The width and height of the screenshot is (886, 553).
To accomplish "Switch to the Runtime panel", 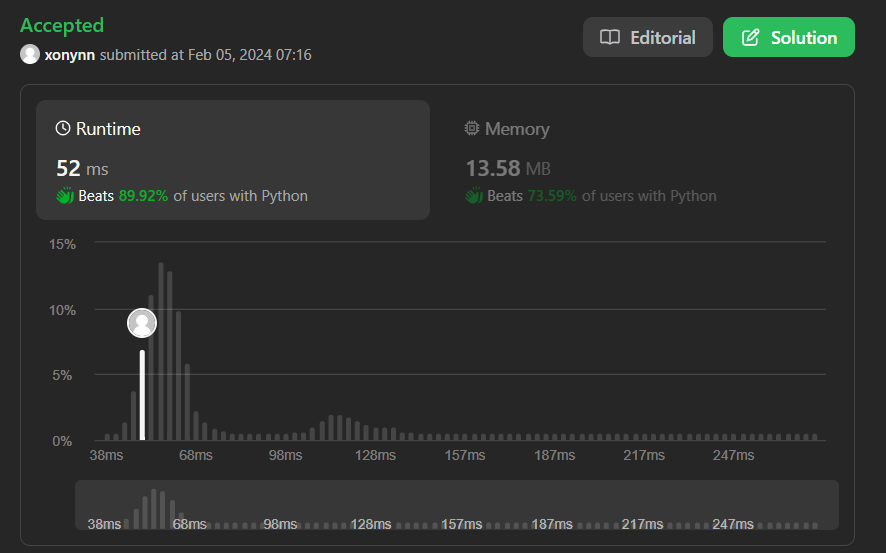I will [233, 160].
